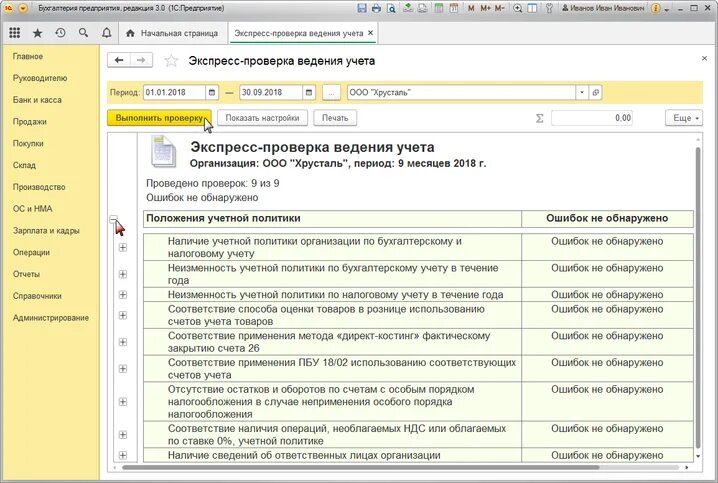Open the Администрирование section

pyautogui.click(x=51, y=318)
